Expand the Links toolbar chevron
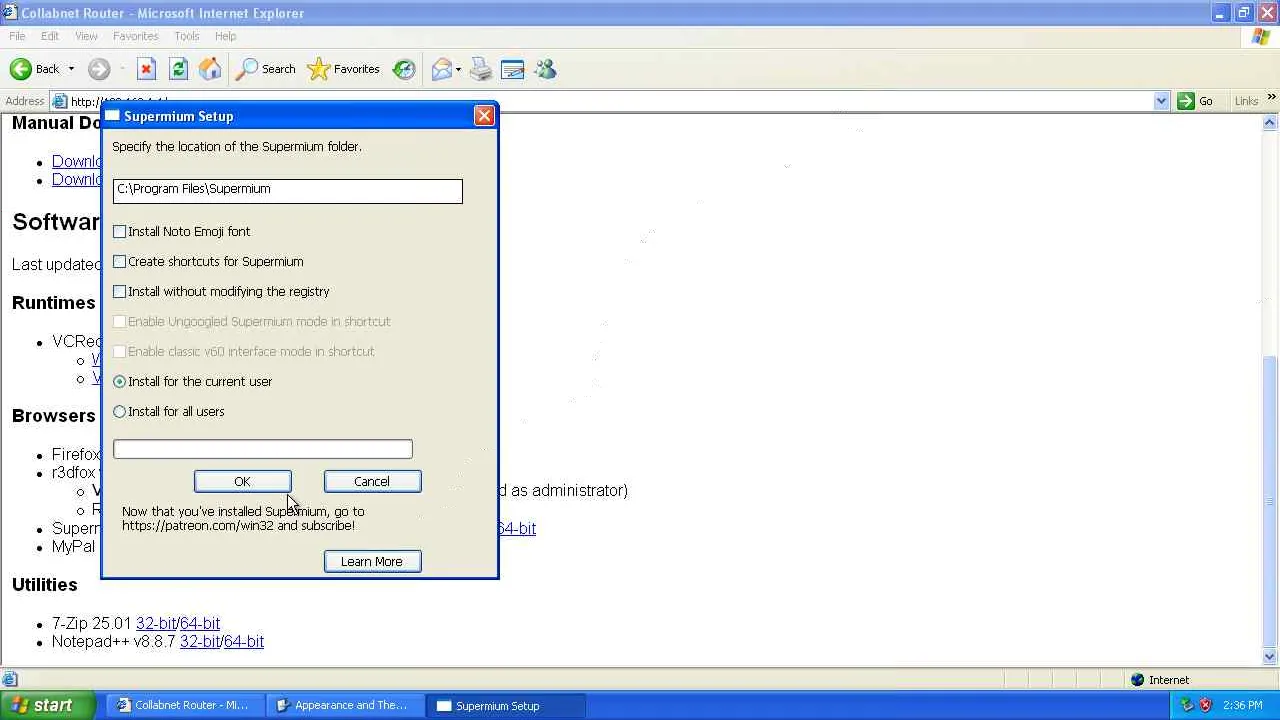This screenshot has width=1280, height=720. [1271, 97]
